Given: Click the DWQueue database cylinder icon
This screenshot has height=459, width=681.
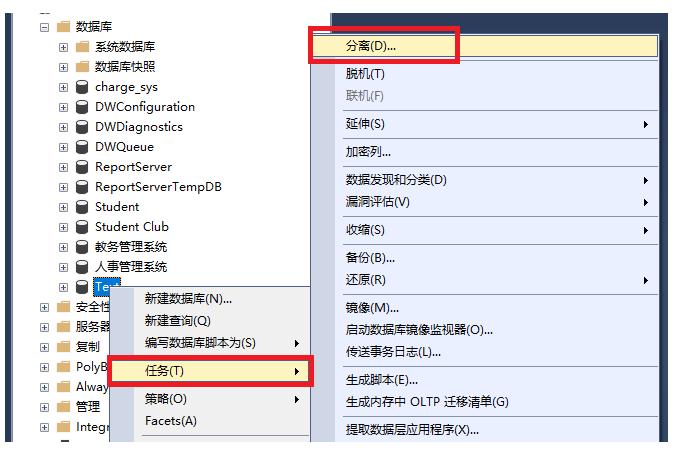Looking at the screenshot, I should (x=82, y=147).
